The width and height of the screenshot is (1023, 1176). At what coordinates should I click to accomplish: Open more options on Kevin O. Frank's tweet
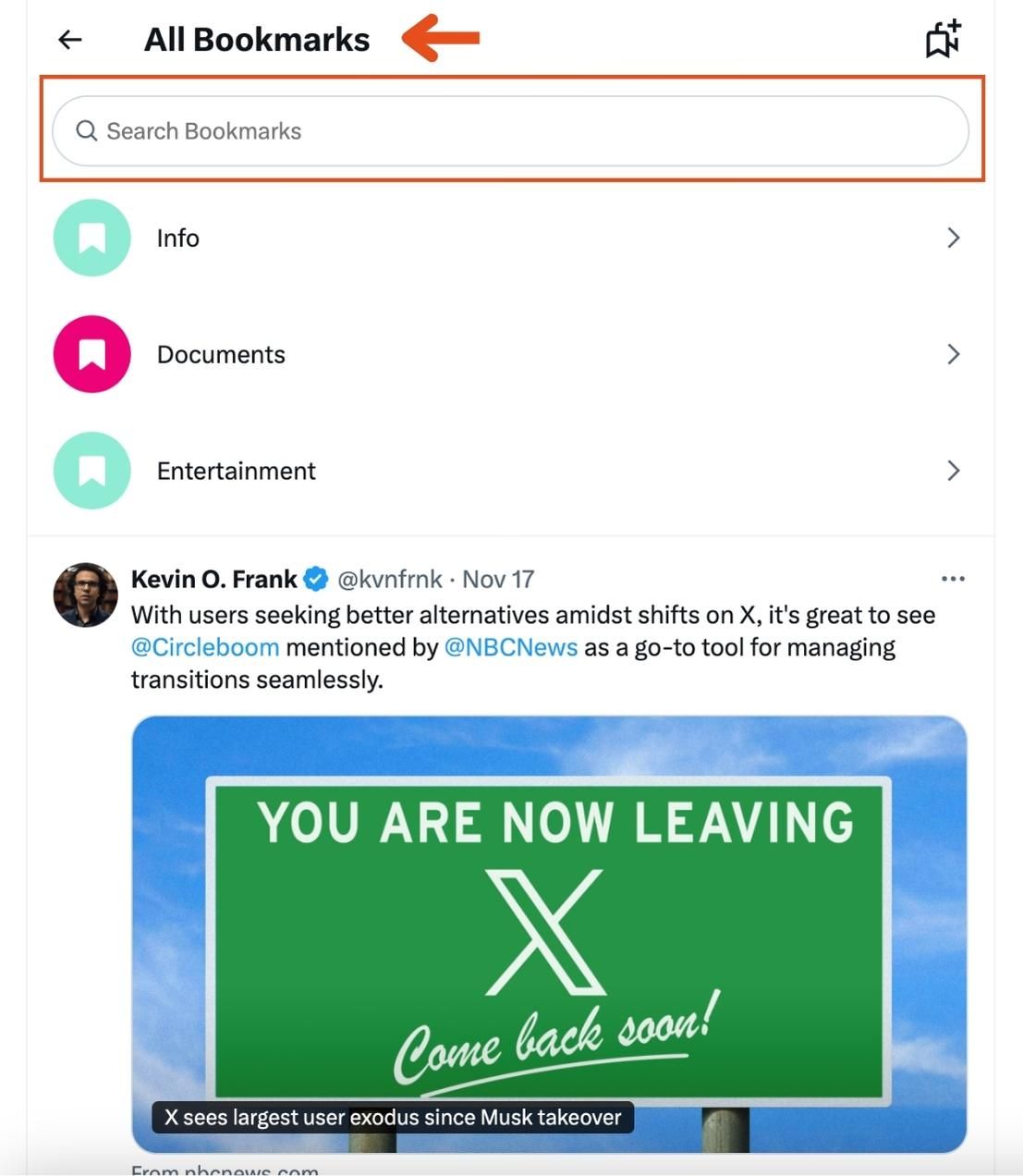tap(952, 578)
